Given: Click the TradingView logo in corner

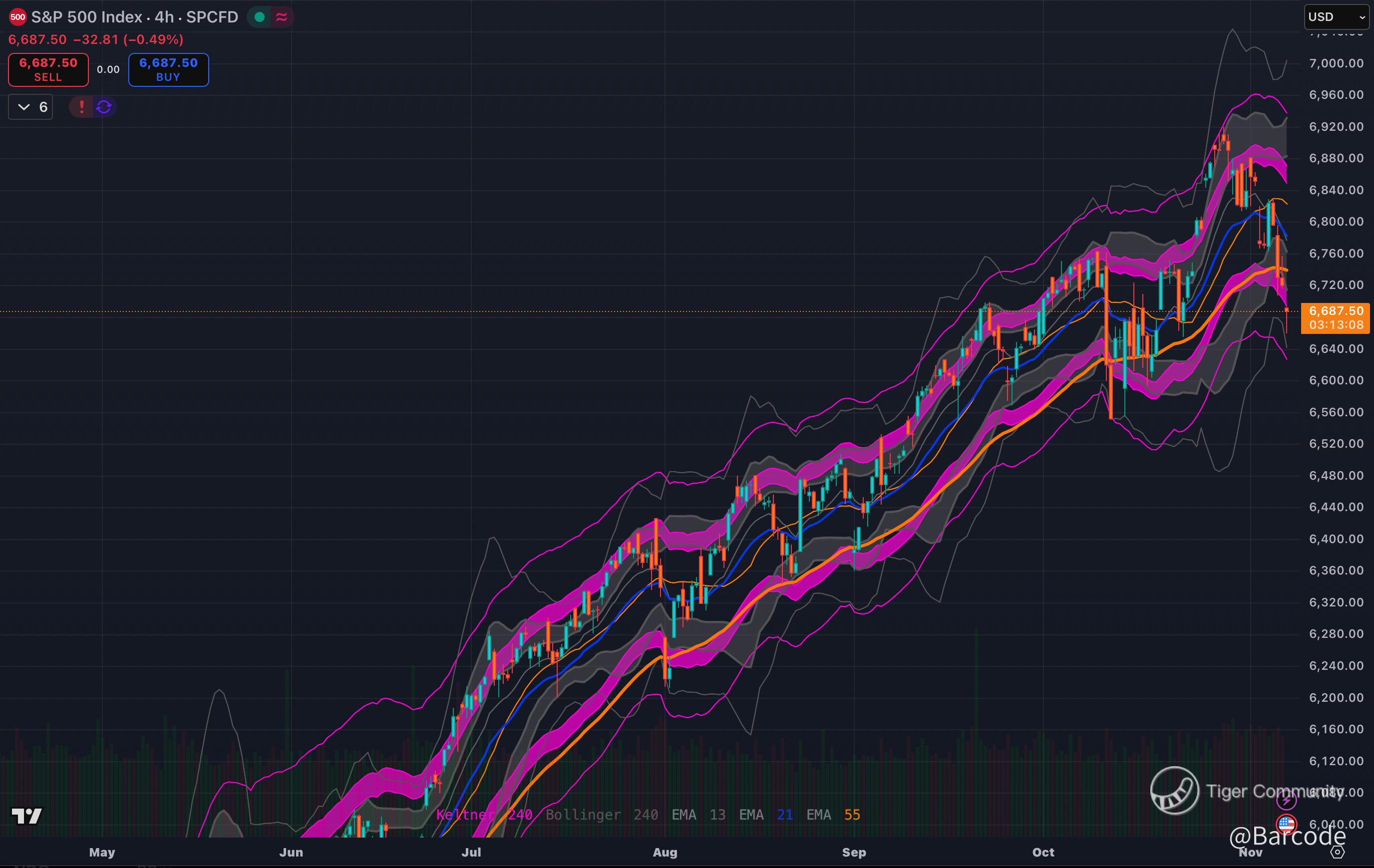Looking at the screenshot, I should 26,816.
